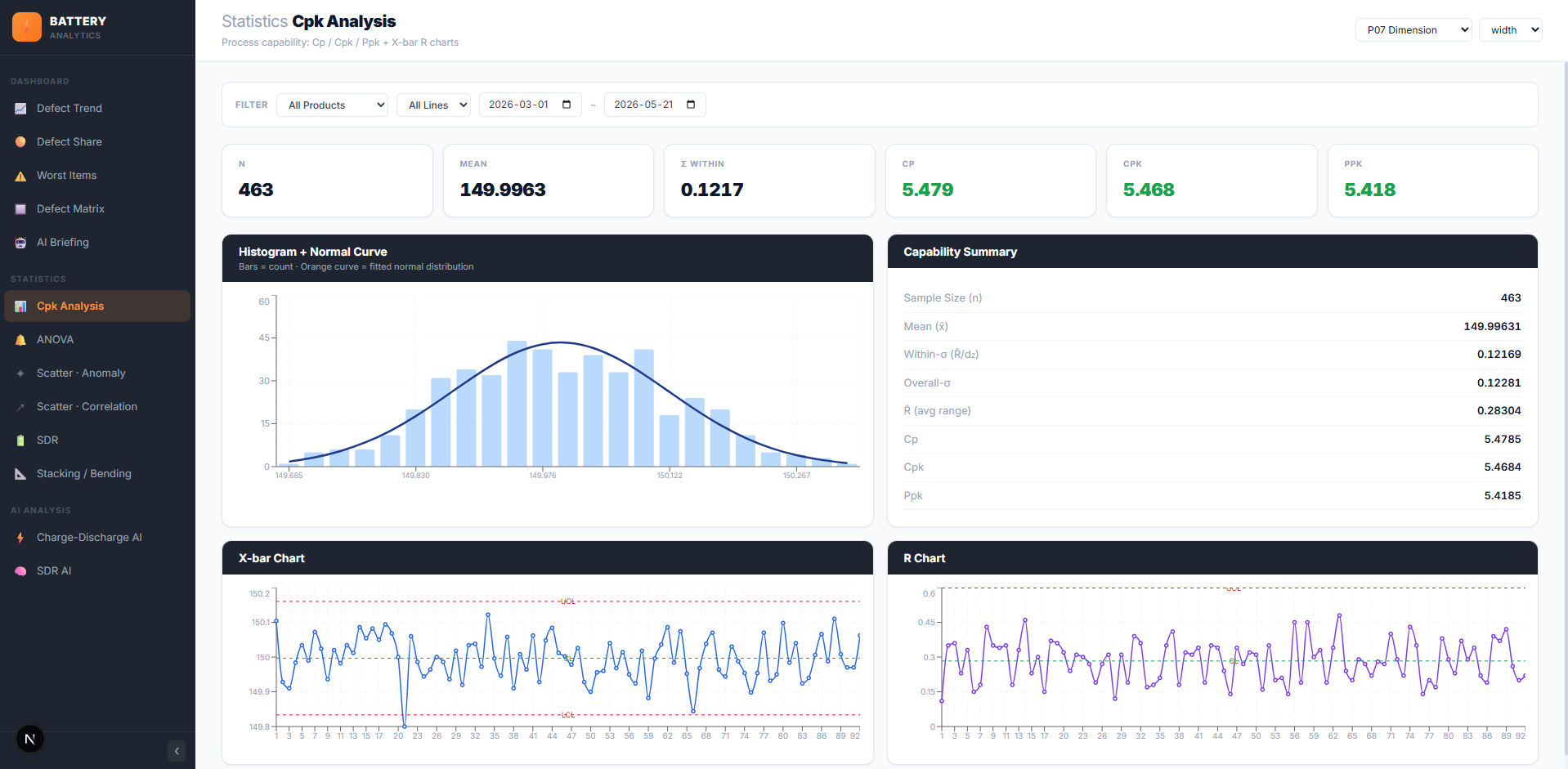Click the SDR battery icon
This screenshot has height=769, width=1568.
point(20,440)
